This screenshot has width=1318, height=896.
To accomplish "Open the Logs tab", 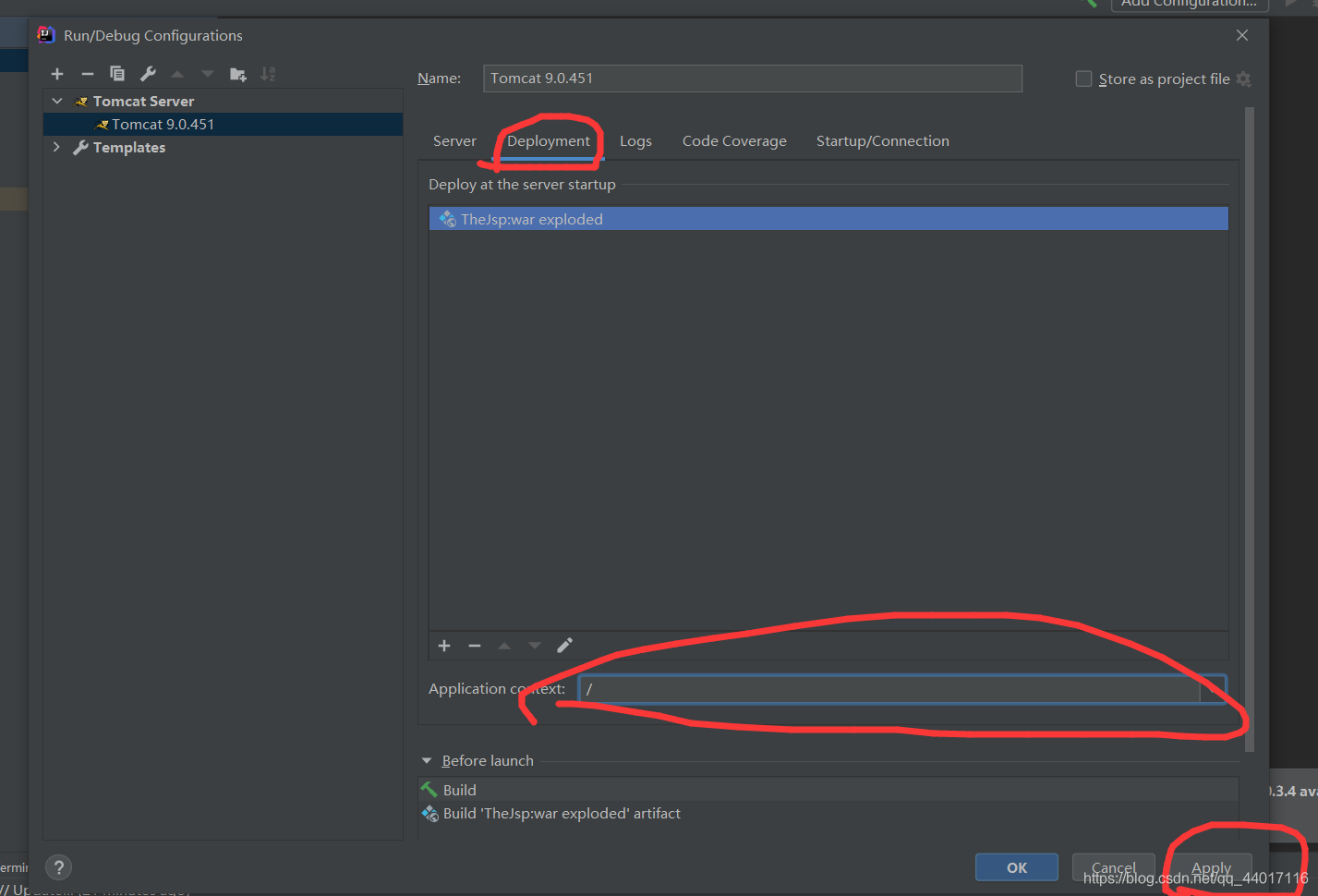I will click(x=635, y=141).
